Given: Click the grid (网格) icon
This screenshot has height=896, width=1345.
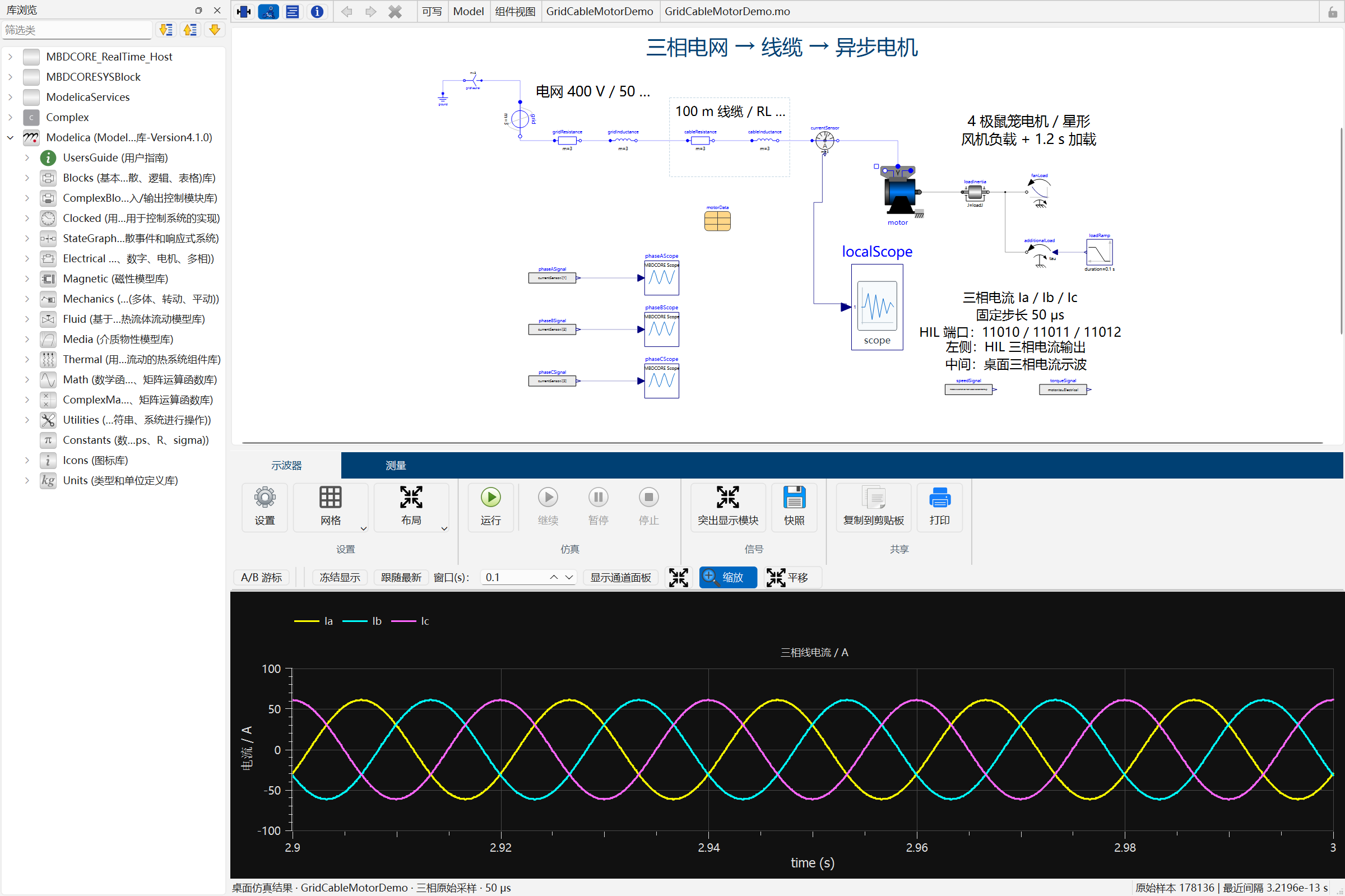Looking at the screenshot, I should tap(330, 498).
